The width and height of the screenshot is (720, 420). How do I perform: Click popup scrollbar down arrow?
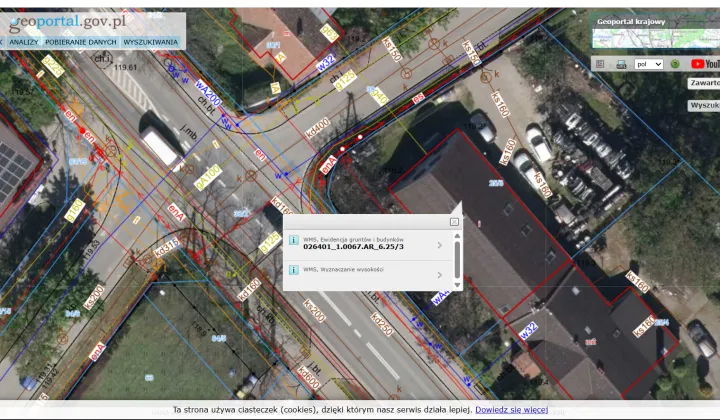tap(457, 285)
